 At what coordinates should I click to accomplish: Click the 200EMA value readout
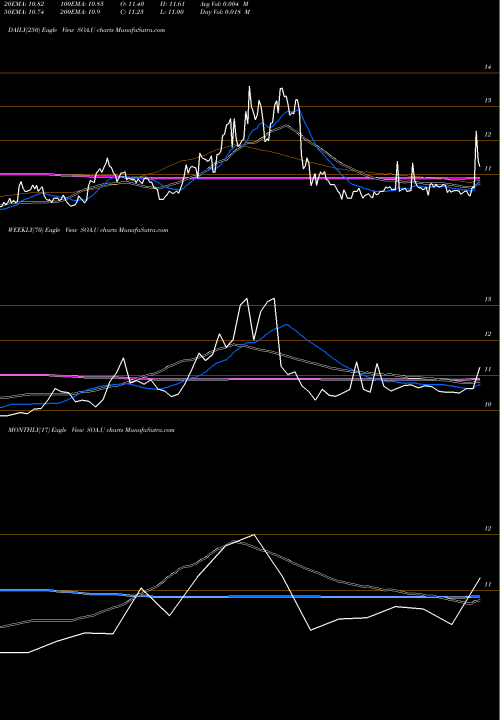click(x=79, y=12)
